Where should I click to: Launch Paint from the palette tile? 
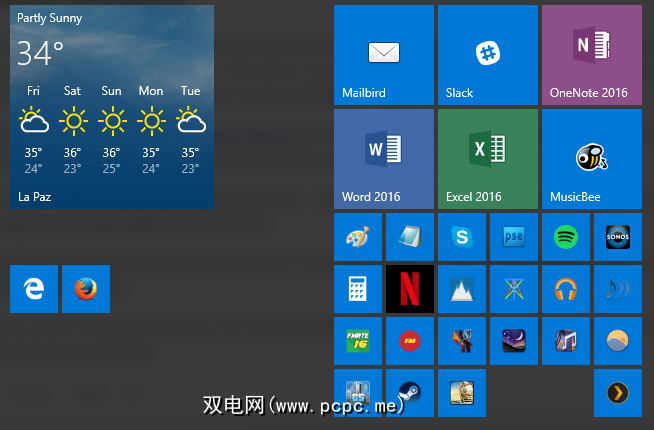coord(358,237)
